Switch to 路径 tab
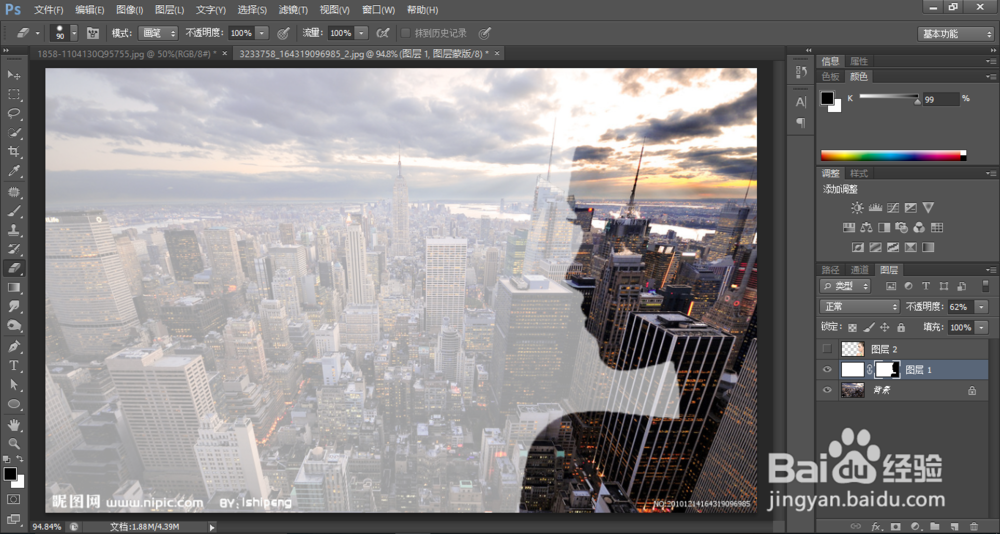The width and height of the screenshot is (1000, 534). 831,270
